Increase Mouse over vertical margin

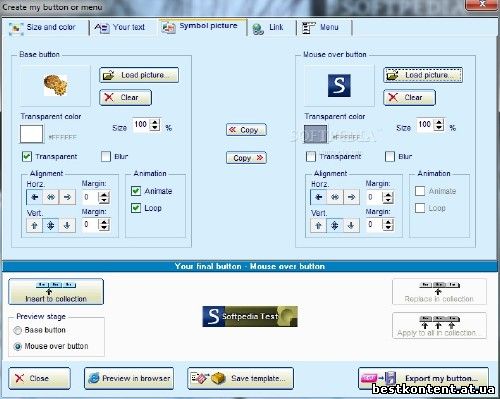tap(388, 222)
